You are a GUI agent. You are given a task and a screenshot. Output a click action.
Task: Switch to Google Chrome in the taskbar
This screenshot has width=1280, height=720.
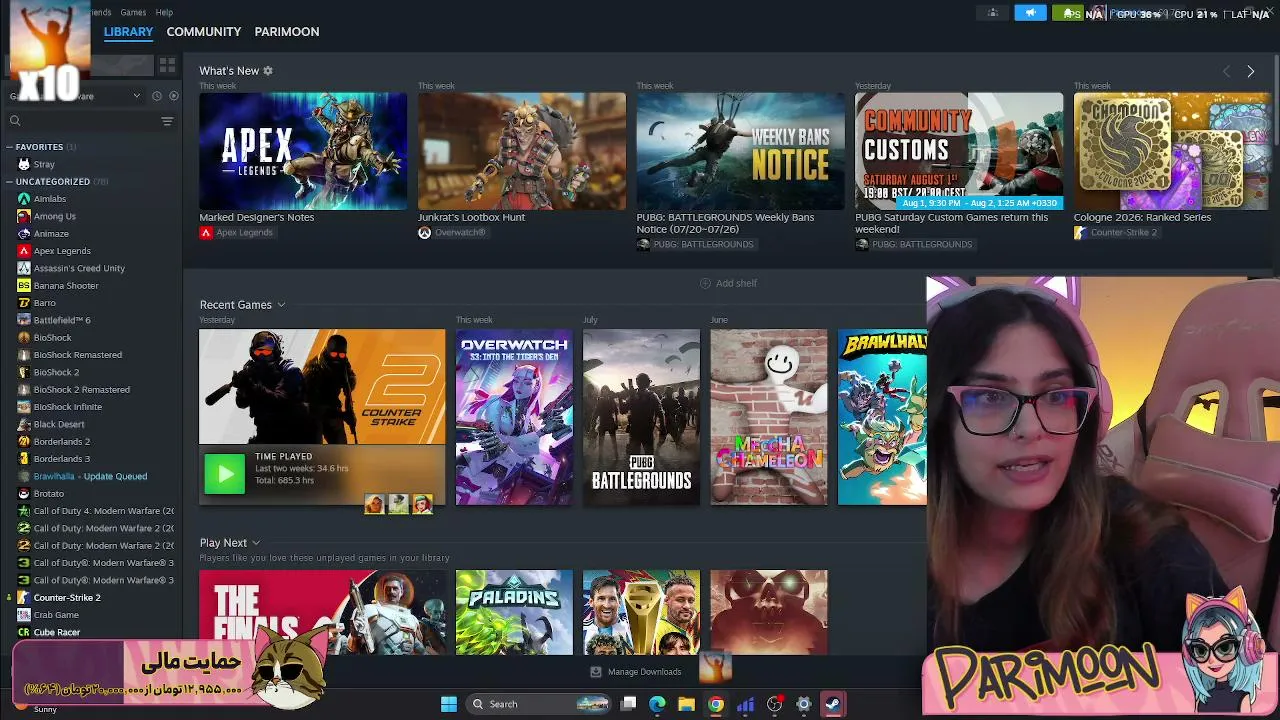click(716, 704)
